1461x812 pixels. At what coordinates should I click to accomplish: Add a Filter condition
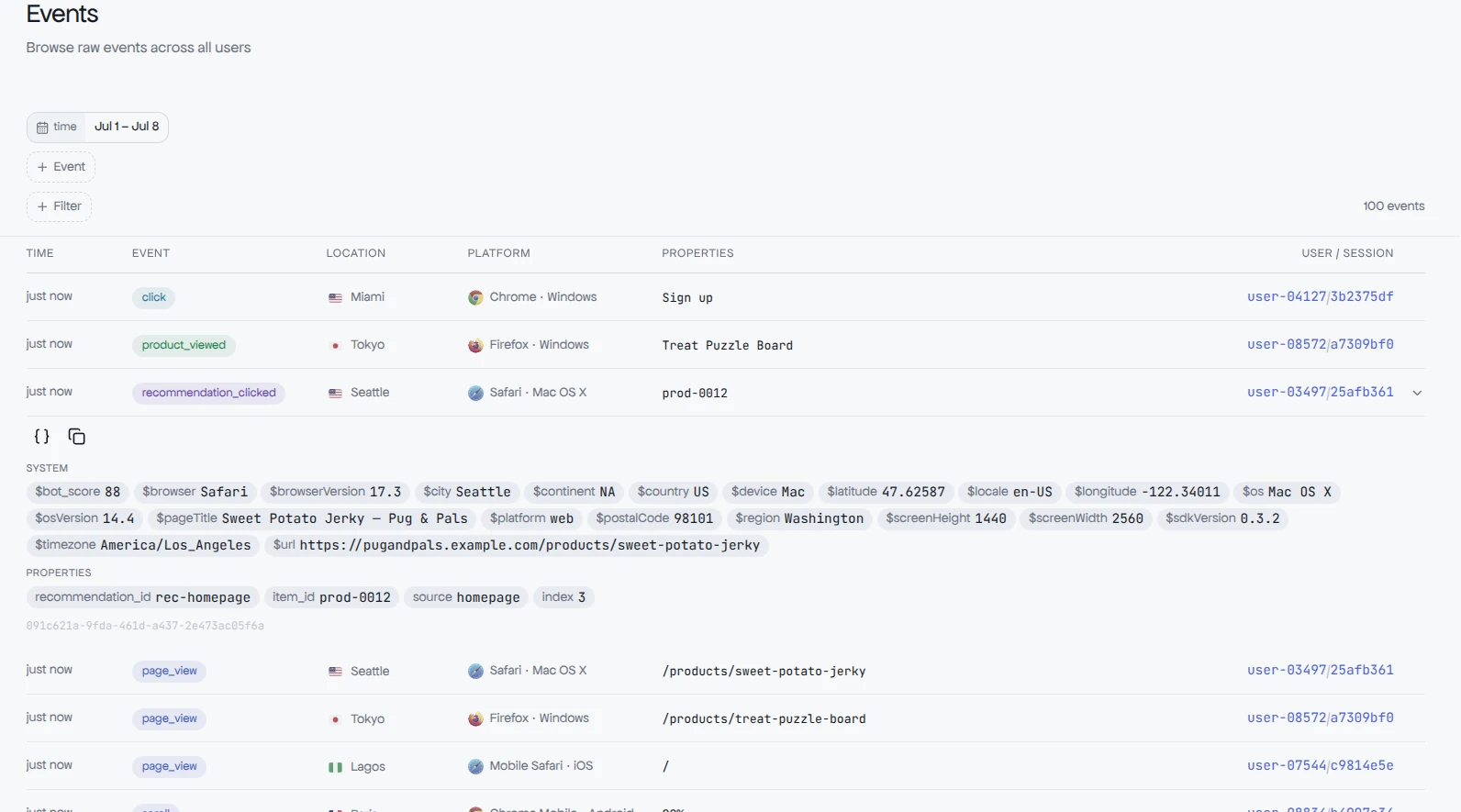pyautogui.click(x=59, y=206)
